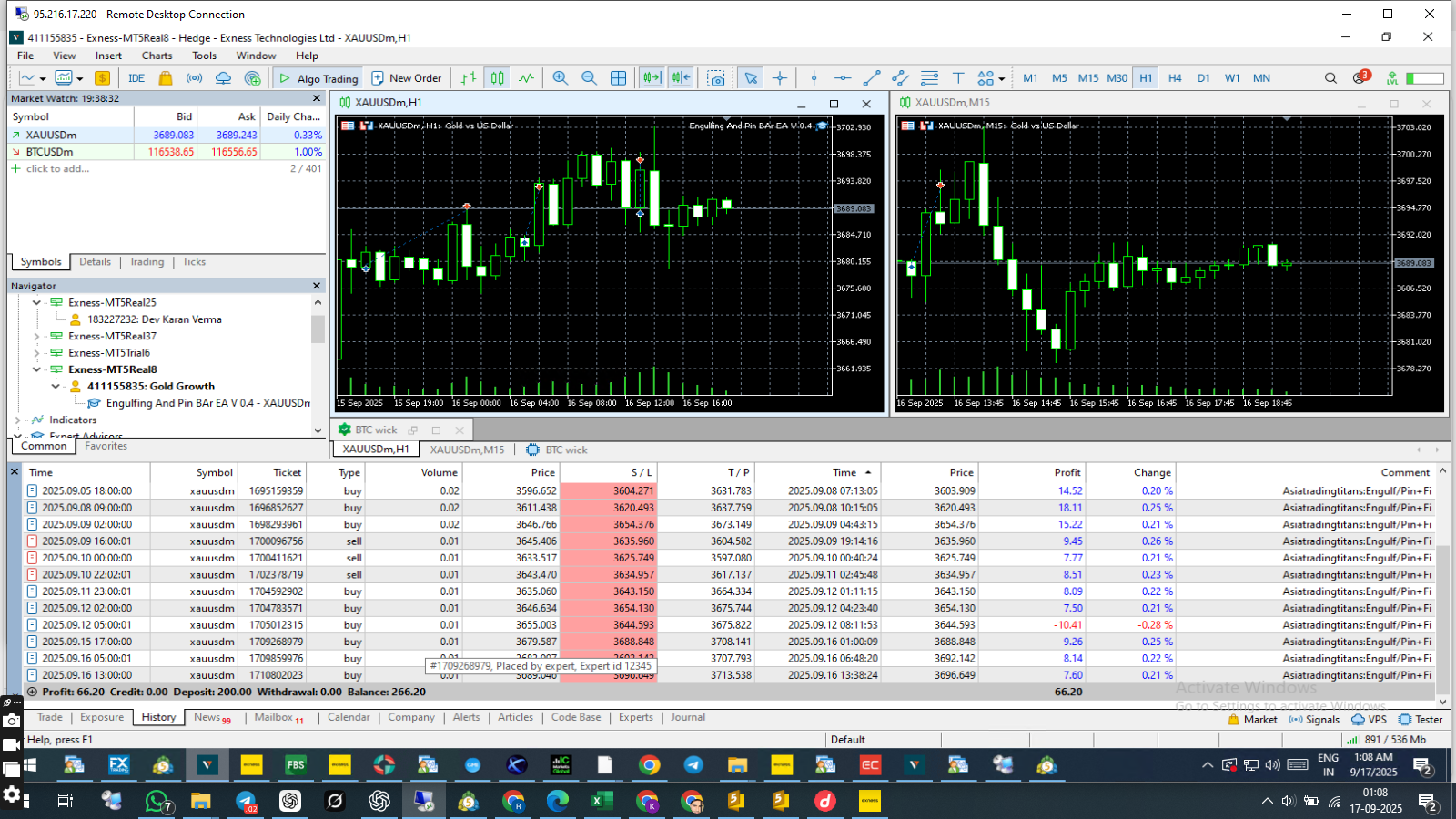Set timeframe to D1

coord(1204,78)
